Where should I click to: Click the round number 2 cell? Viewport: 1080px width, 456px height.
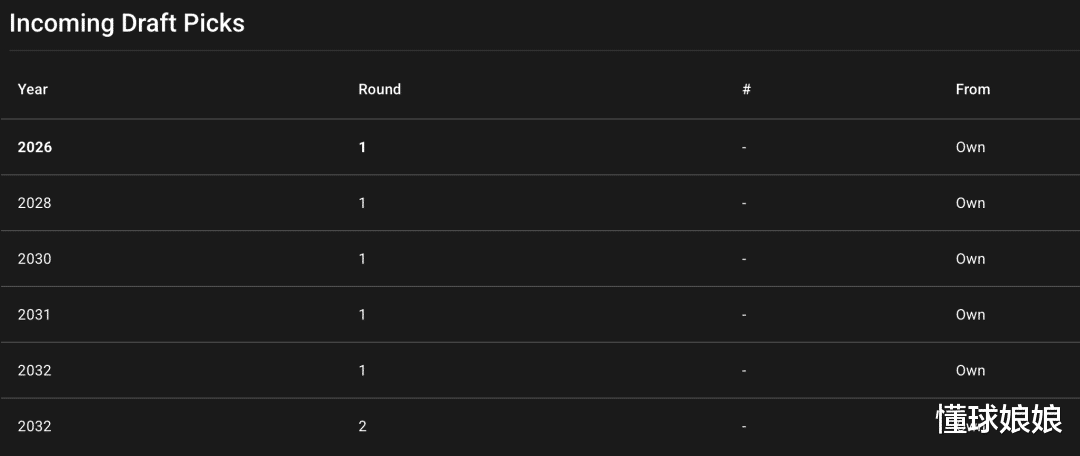pyautogui.click(x=362, y=427)
